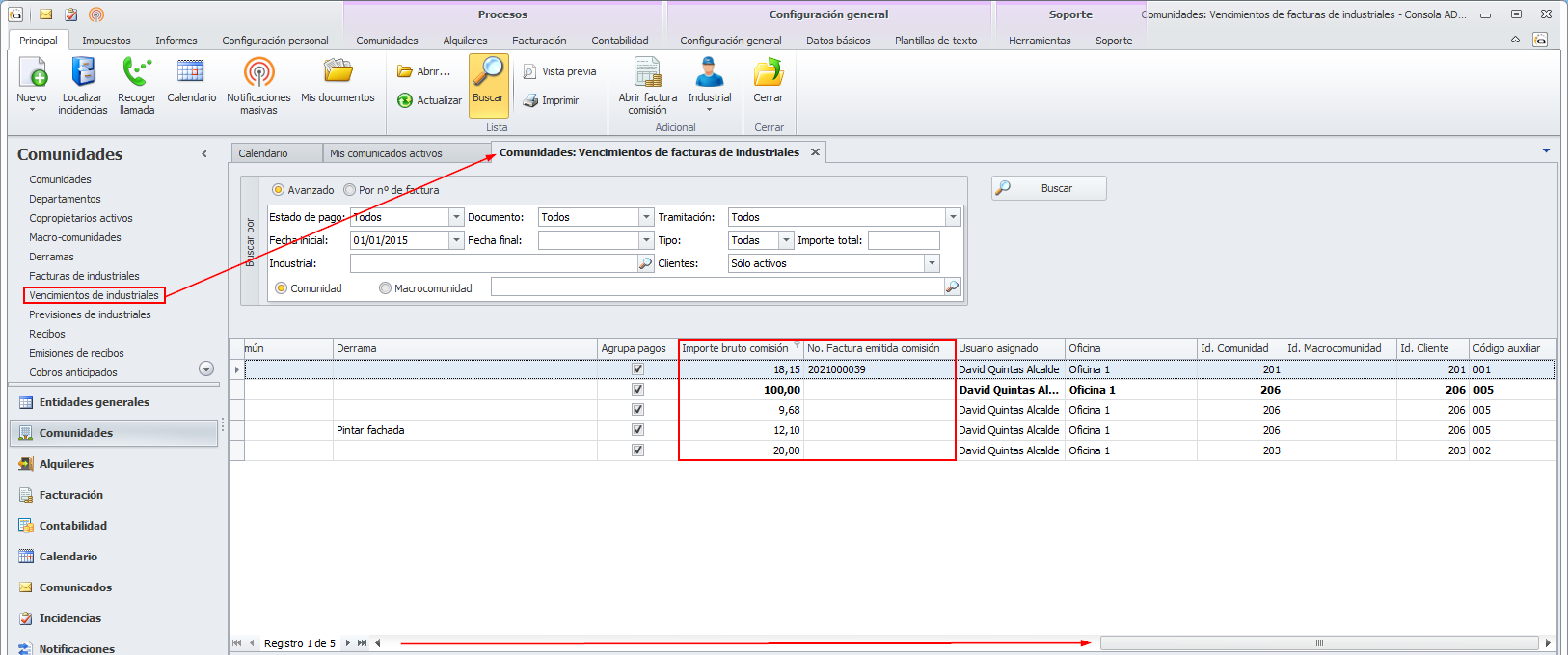Viewport: 1568px width, 655px height.
Task: Open Notificaciones masivas
Action: tap(258, 73)
